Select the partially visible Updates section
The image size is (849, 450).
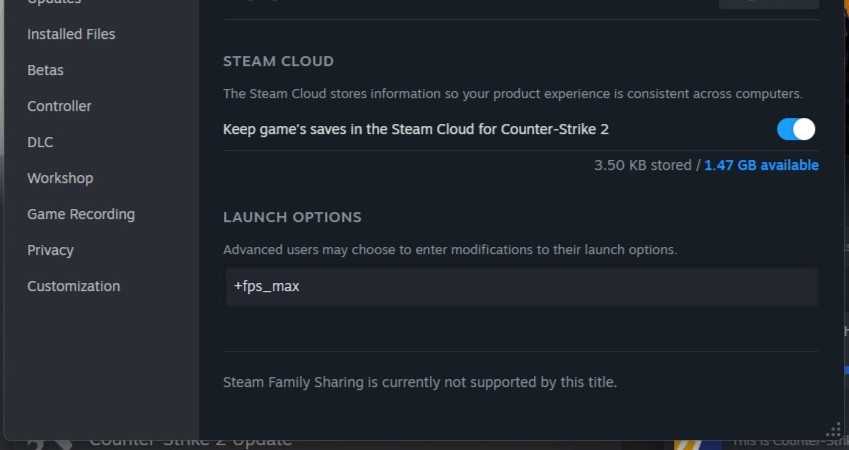pyautogui.click(x=54, y=3)
